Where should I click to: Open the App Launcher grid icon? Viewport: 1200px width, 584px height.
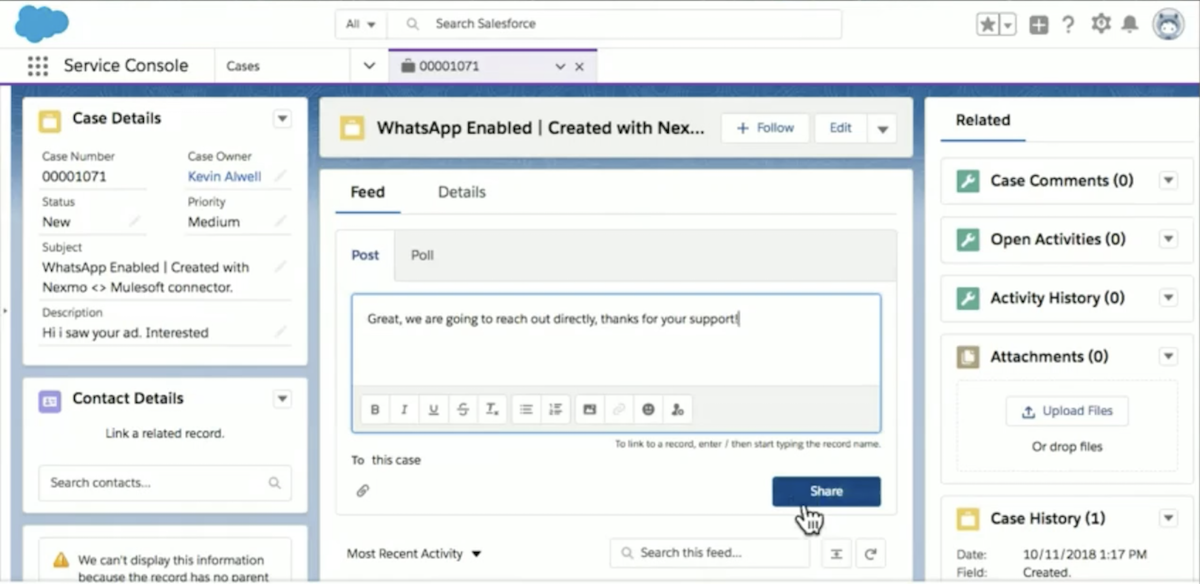point(38,66)
